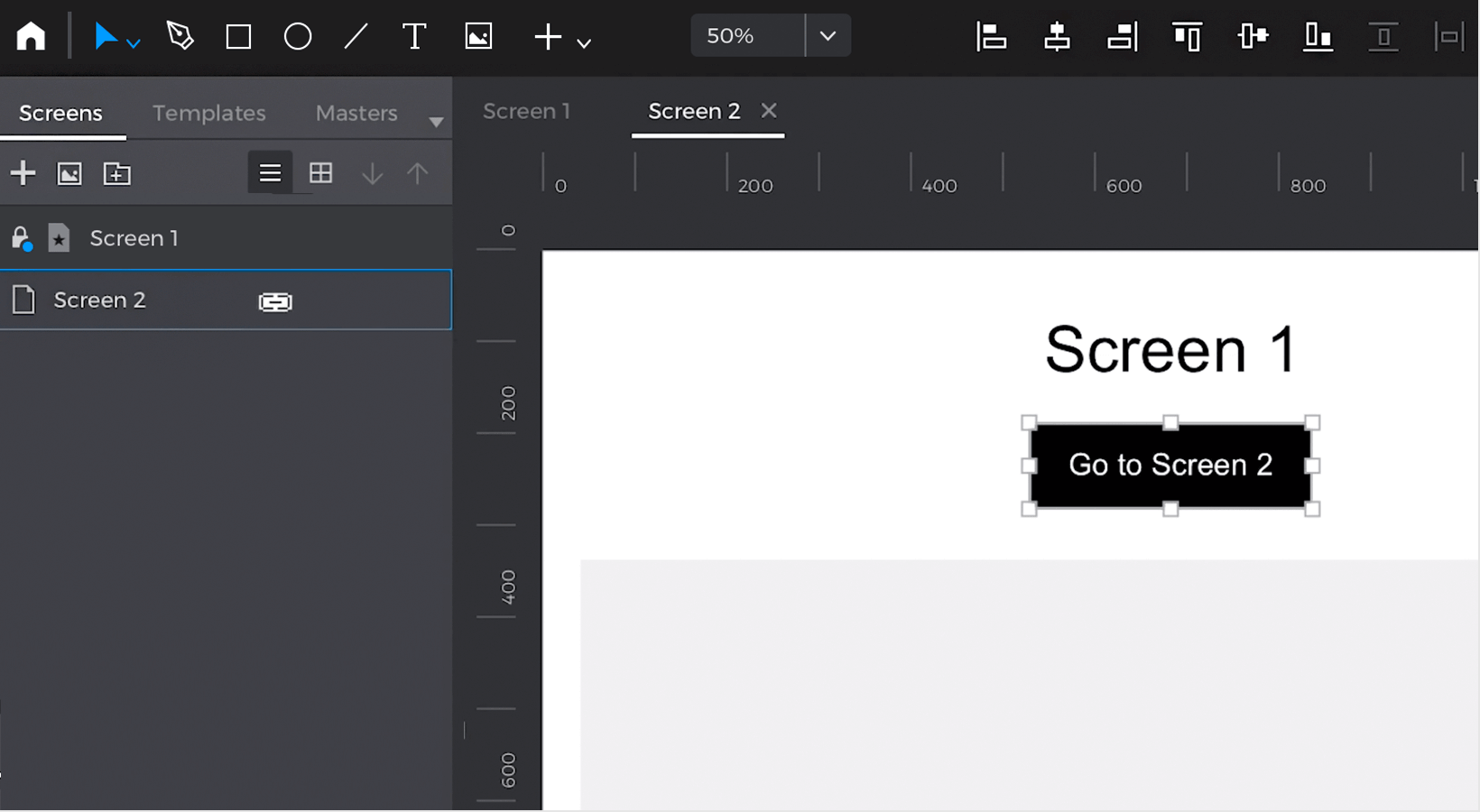
Task: Select the Line tool
Action: coord(356,36)
